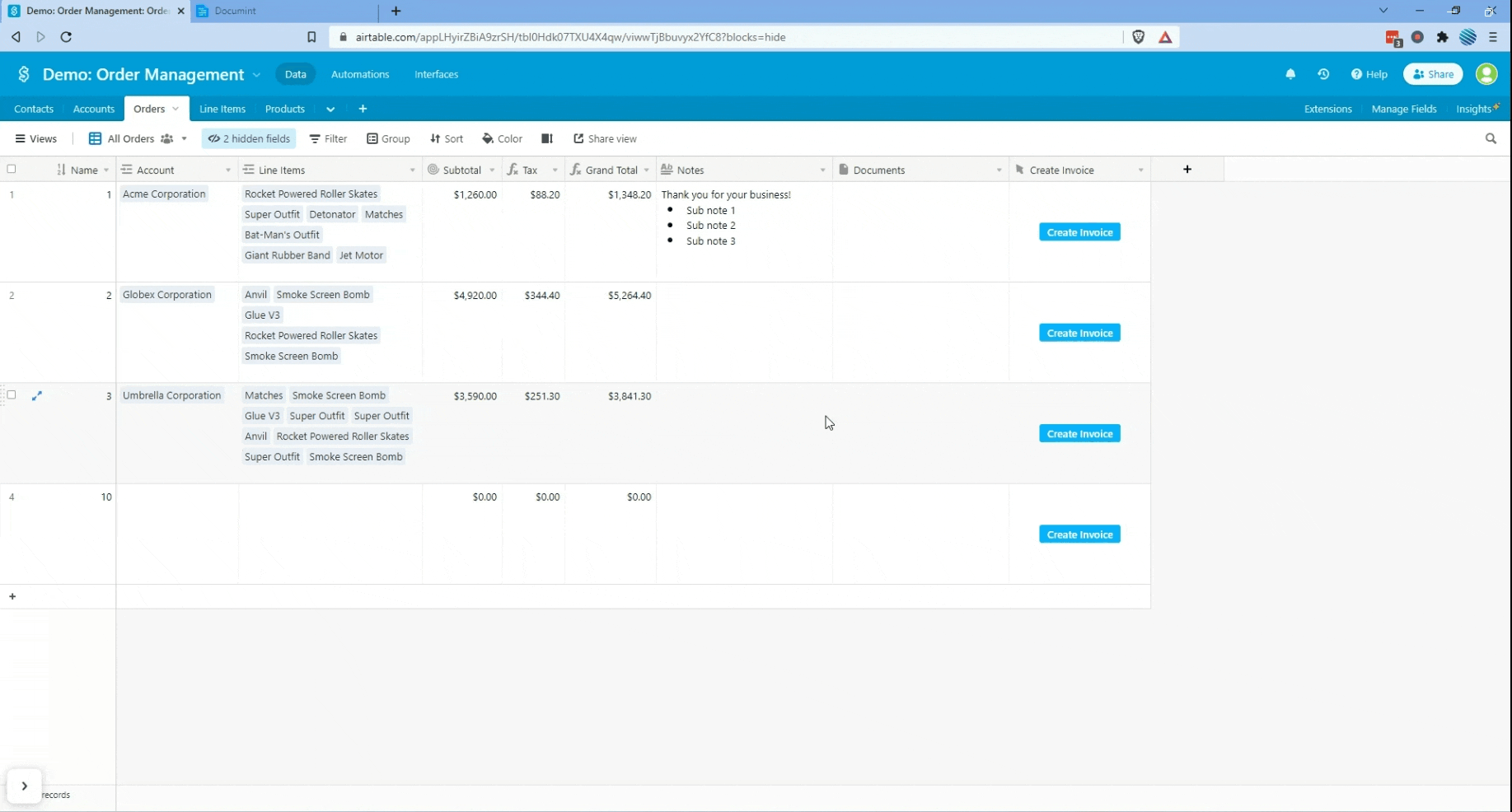Open the Name field dropdown
The image size is (1512, 812).
[106, 170]
